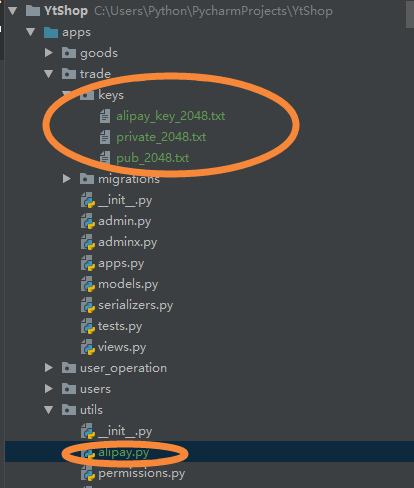Open permissions.py file

(142, 473)
